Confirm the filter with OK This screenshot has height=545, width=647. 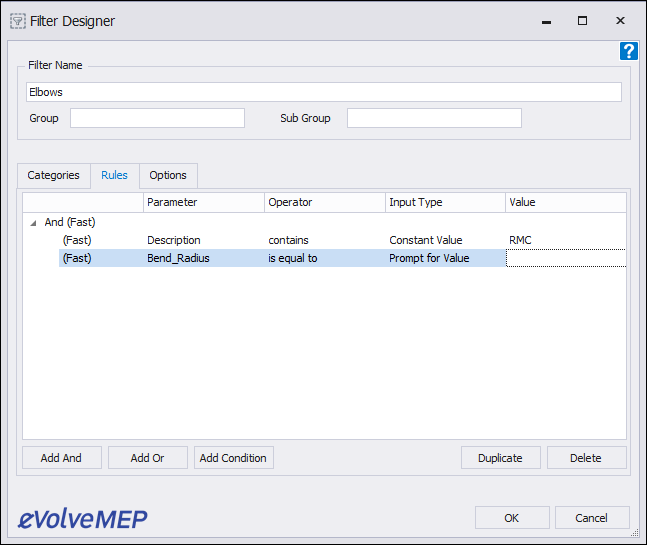[x=512, y=517]
